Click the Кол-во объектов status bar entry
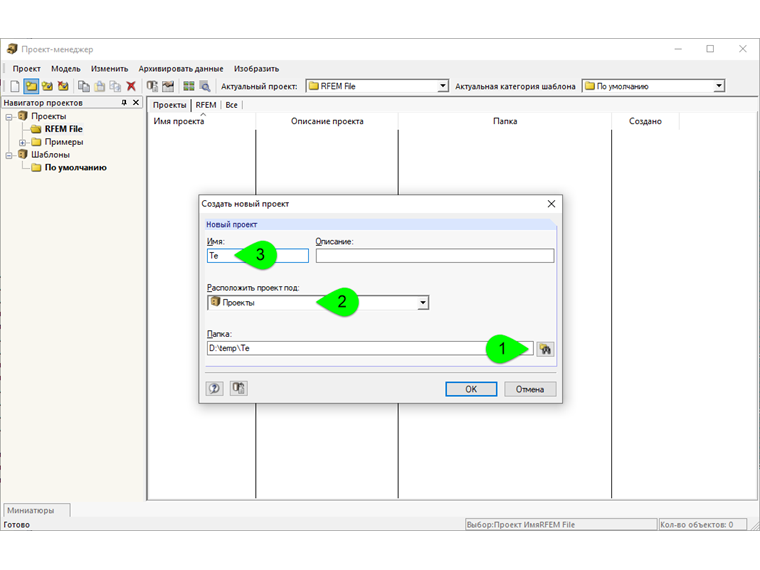Image resolution: width=760 pixels, height=570 pixels. click(x=702, y=524)
